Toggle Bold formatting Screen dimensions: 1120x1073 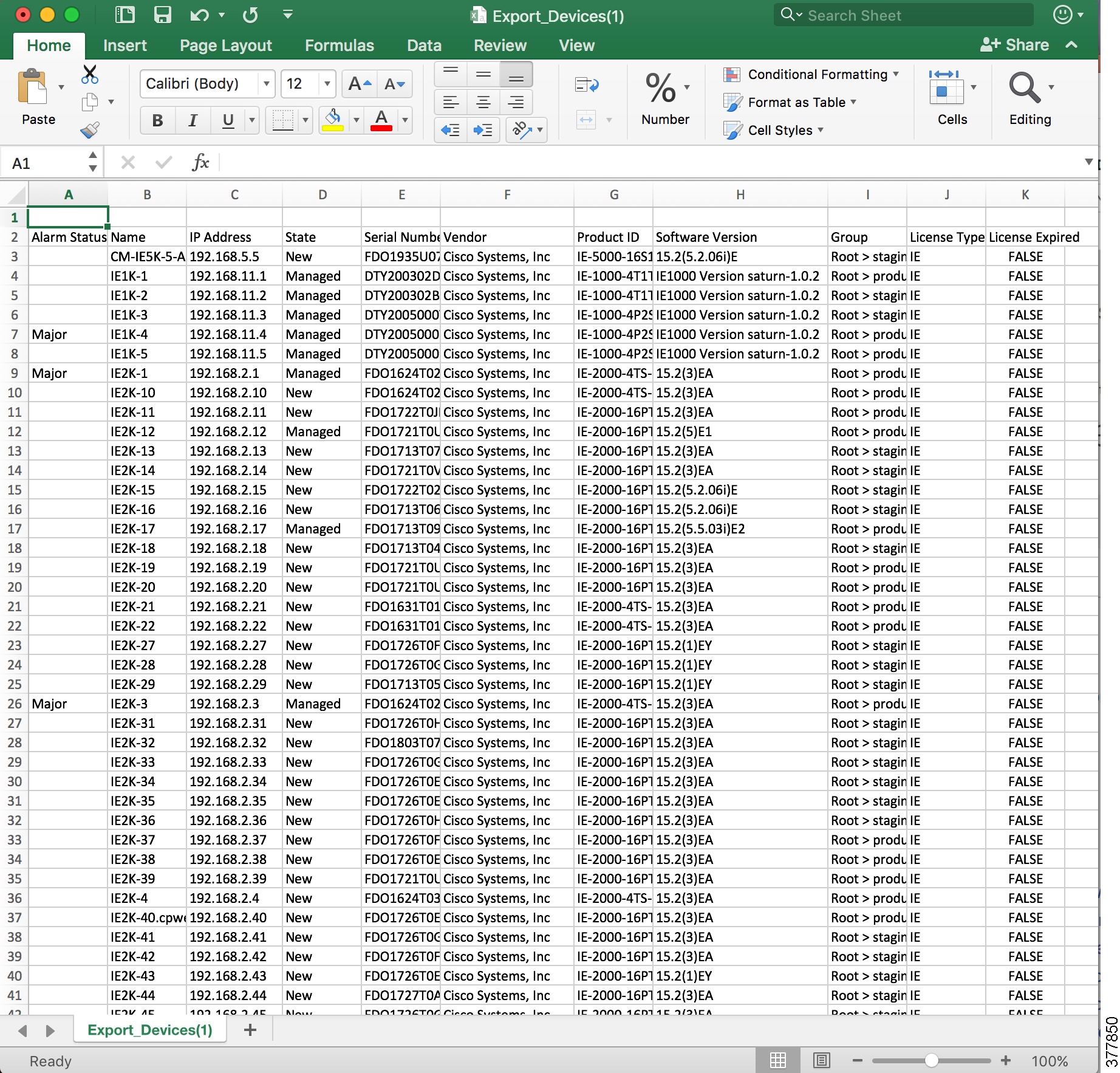[158, 120]
